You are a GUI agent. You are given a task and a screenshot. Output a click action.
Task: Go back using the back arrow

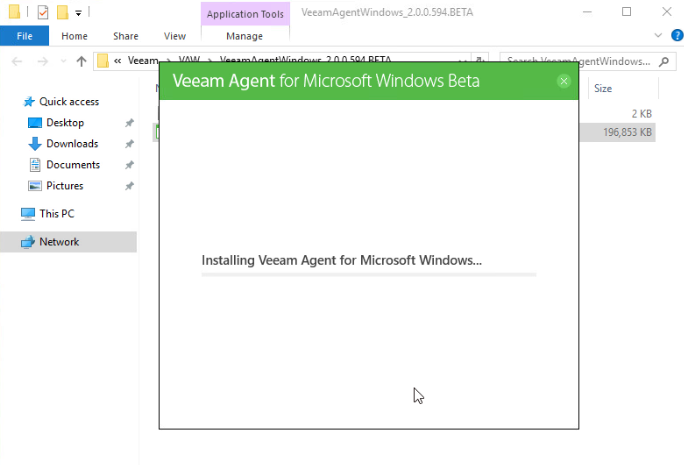(17, 62)
